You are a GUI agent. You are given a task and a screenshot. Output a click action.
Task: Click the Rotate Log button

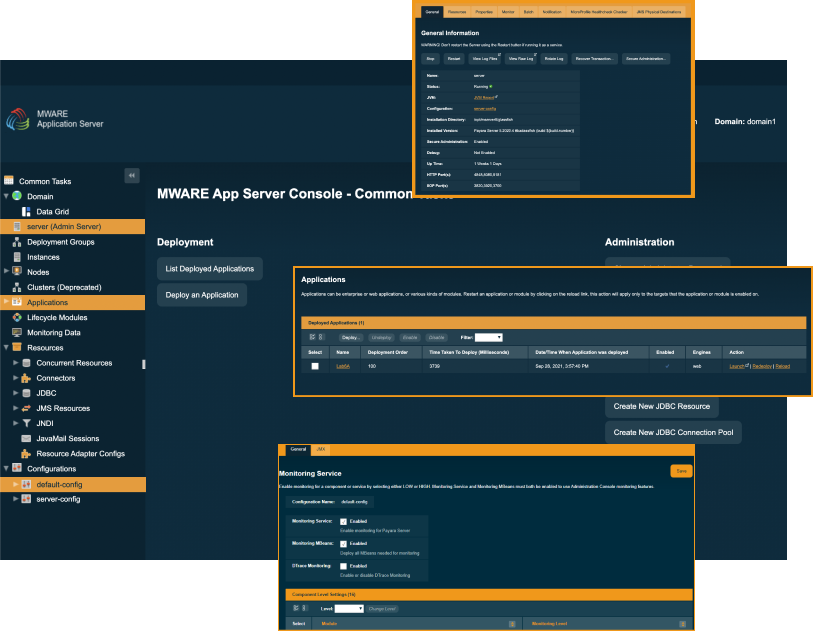[554, 59]
